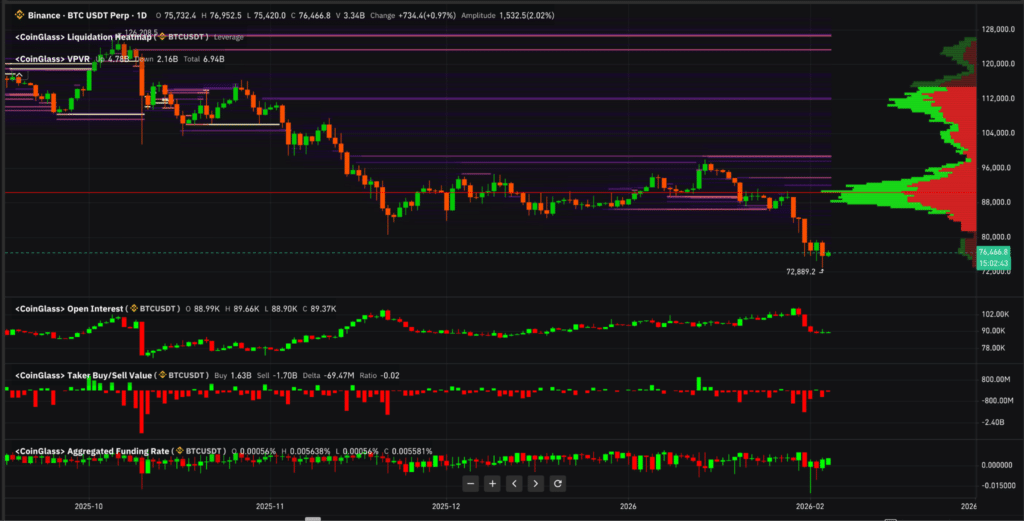
Task: Click the Taker Buy 1.63B value
Action: (233, 375)
